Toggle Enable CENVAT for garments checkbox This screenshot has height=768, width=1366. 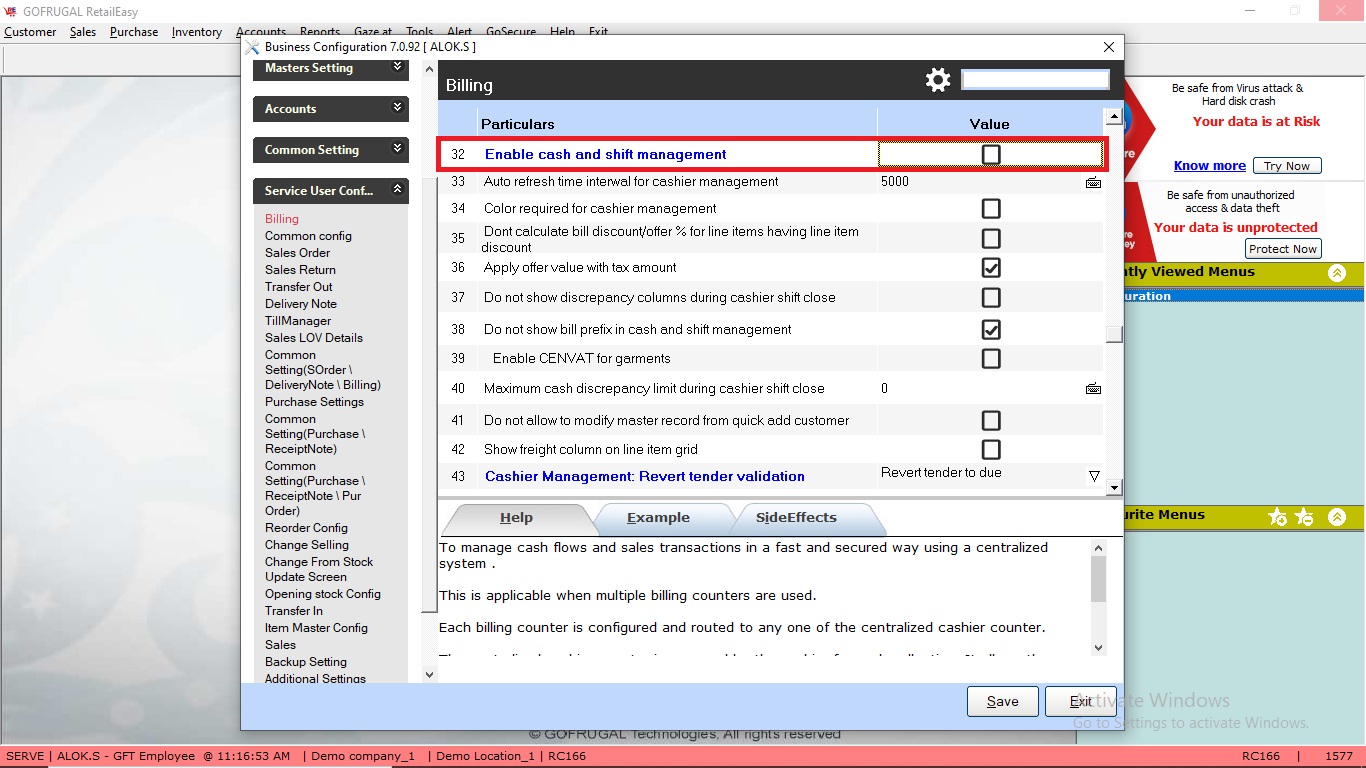(991, 359)
